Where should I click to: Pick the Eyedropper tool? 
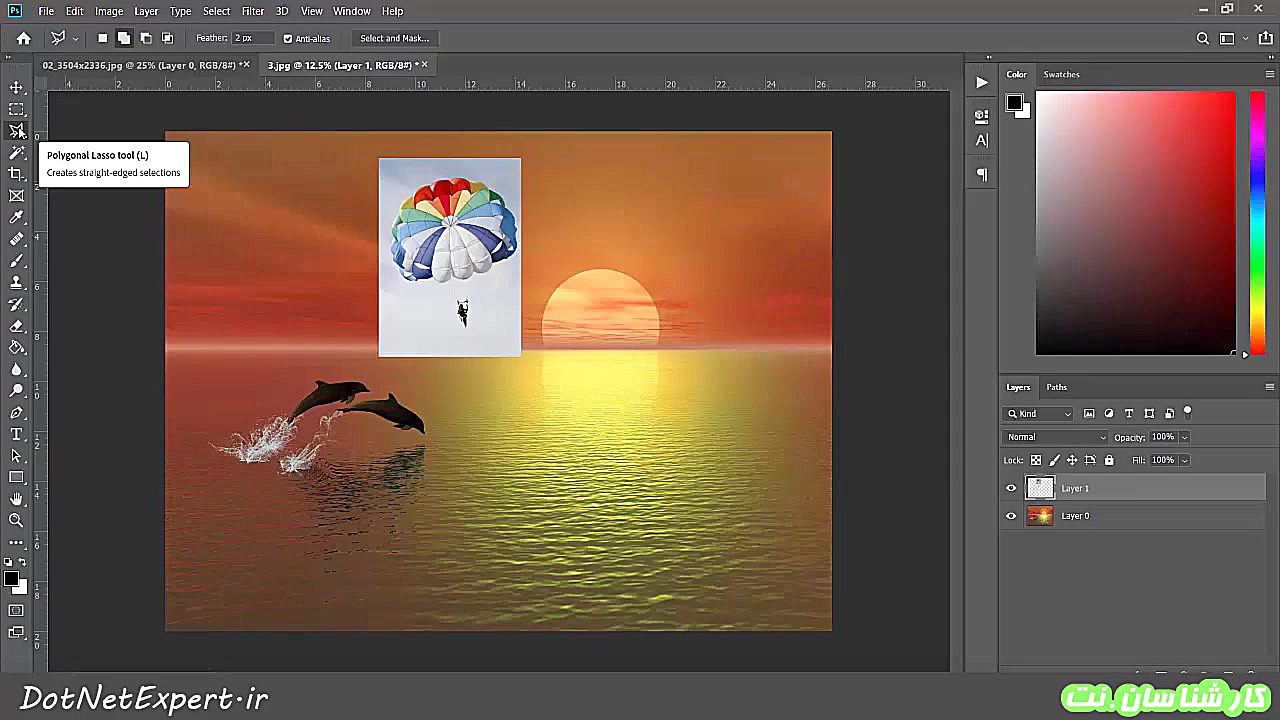click(x=16, y=217)
